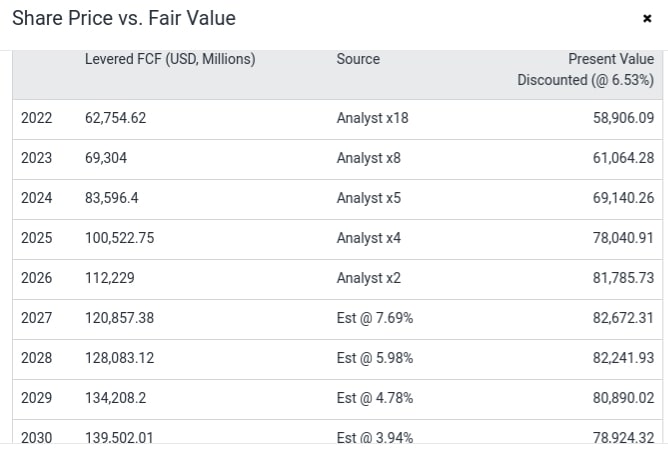Click the 2029 levered FCF value 134,208.2

[x=115, y=398]
